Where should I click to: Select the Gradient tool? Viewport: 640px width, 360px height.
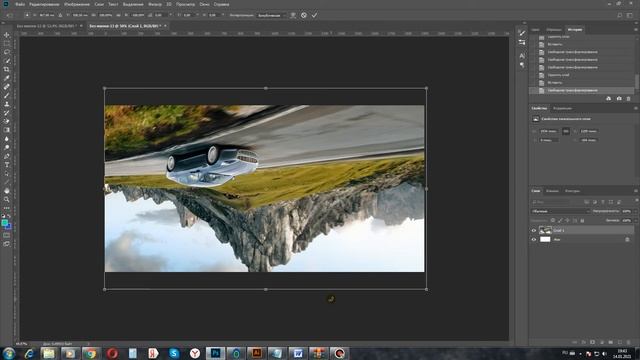7,130
